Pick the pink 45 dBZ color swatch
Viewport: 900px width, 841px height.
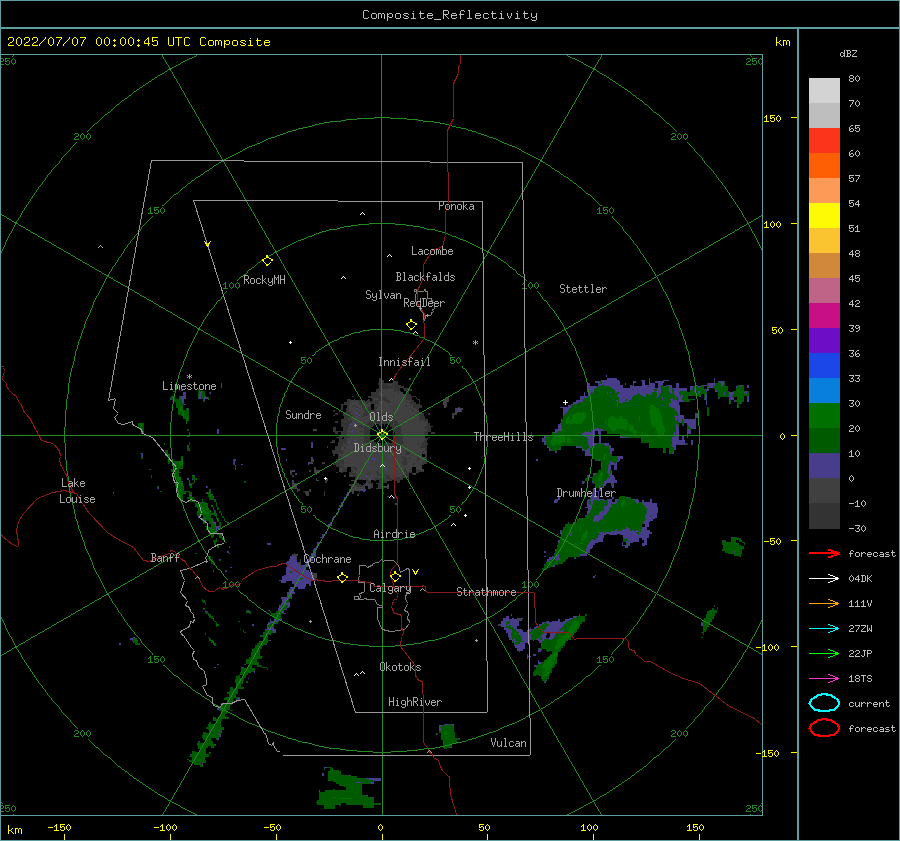(824, 290)
